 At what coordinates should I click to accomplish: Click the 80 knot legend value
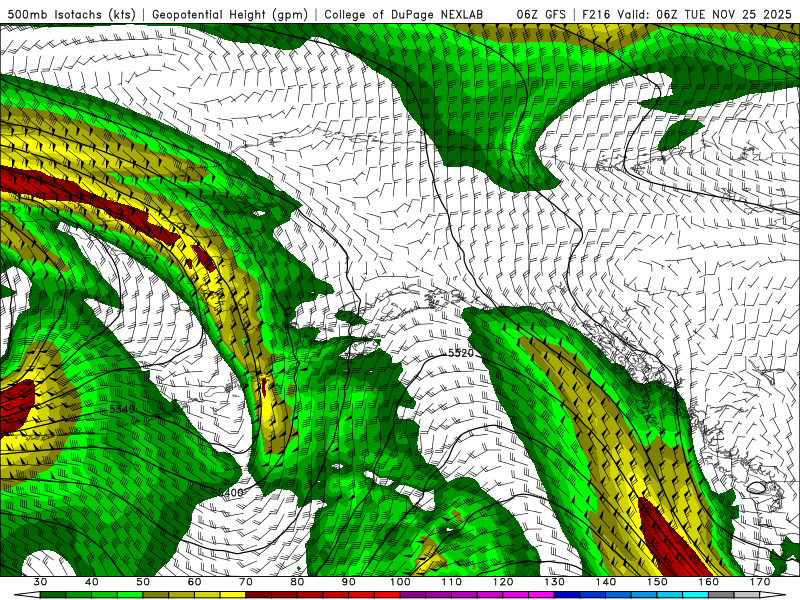pyautogui.click(x=297, y=582)
